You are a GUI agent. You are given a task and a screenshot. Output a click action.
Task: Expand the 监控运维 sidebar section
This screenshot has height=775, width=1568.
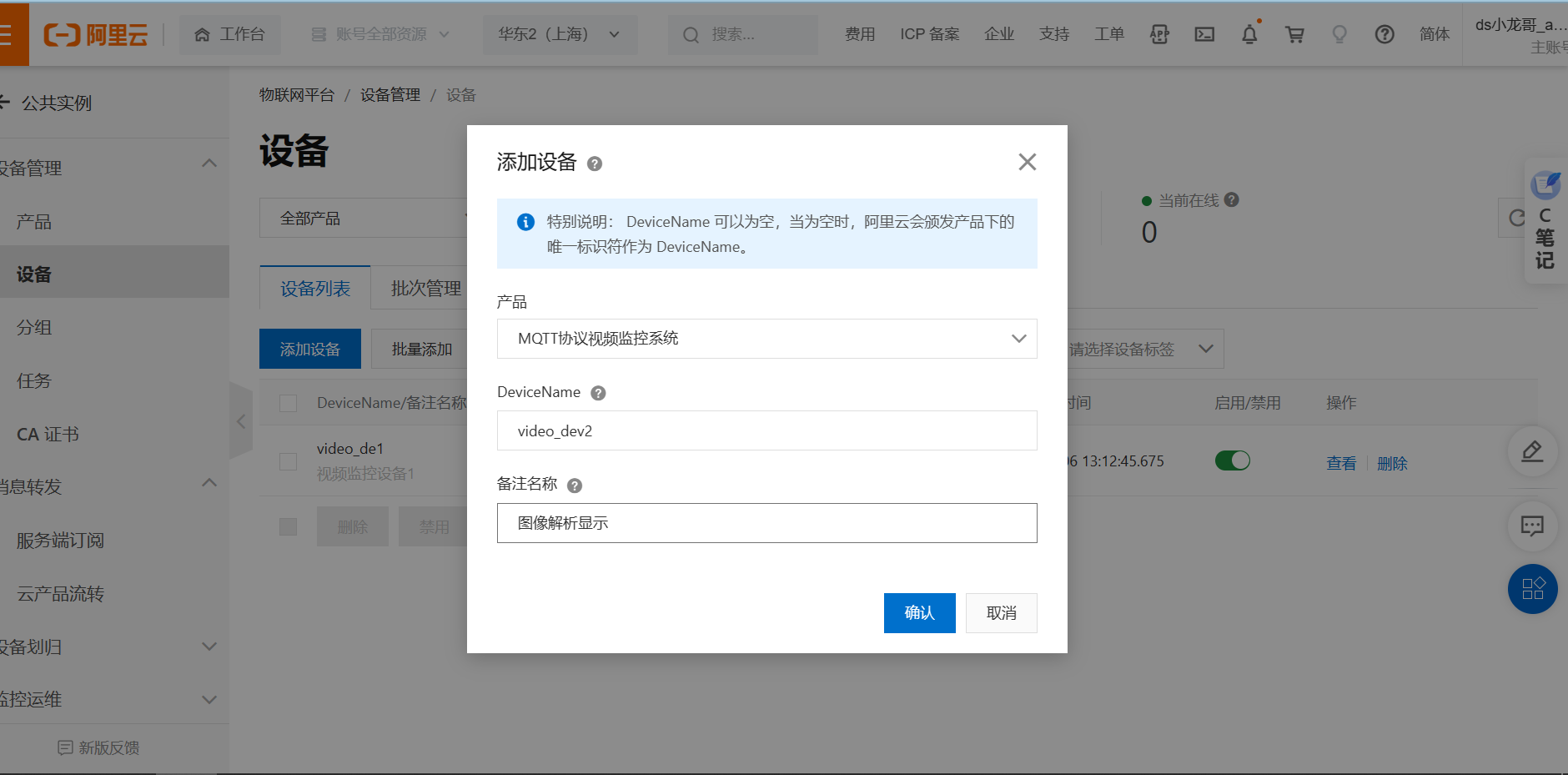point(209,699)
